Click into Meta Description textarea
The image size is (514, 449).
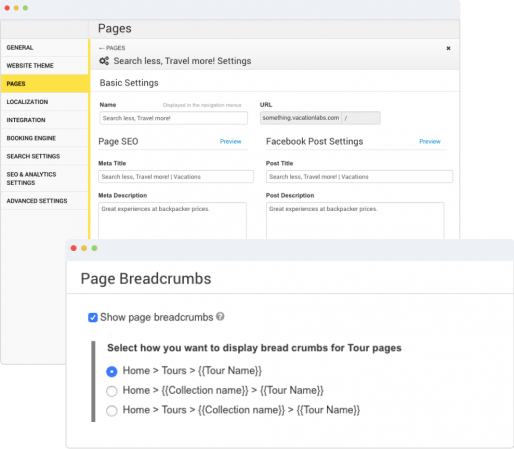(x=172, y=221)
